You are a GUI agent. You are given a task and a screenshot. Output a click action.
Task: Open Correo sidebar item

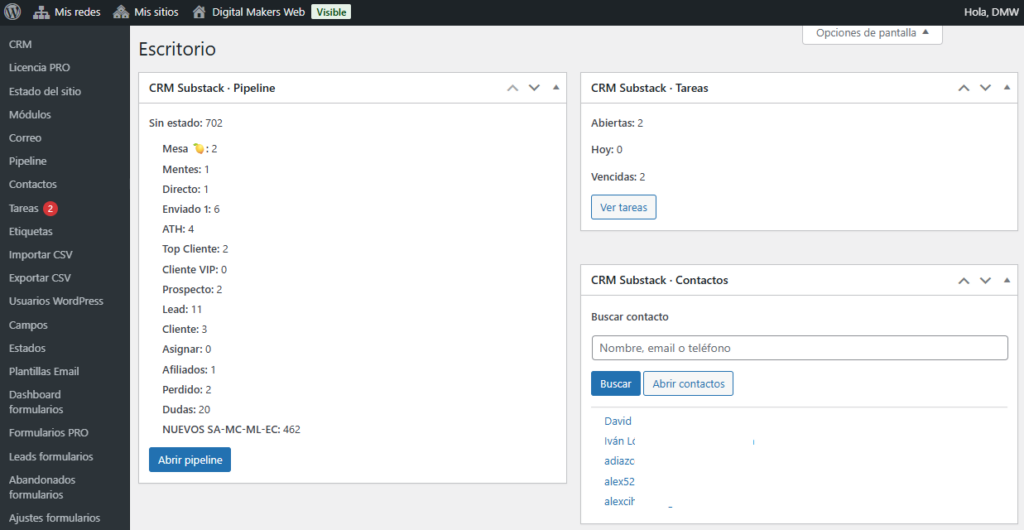click(x=25, y=138)
